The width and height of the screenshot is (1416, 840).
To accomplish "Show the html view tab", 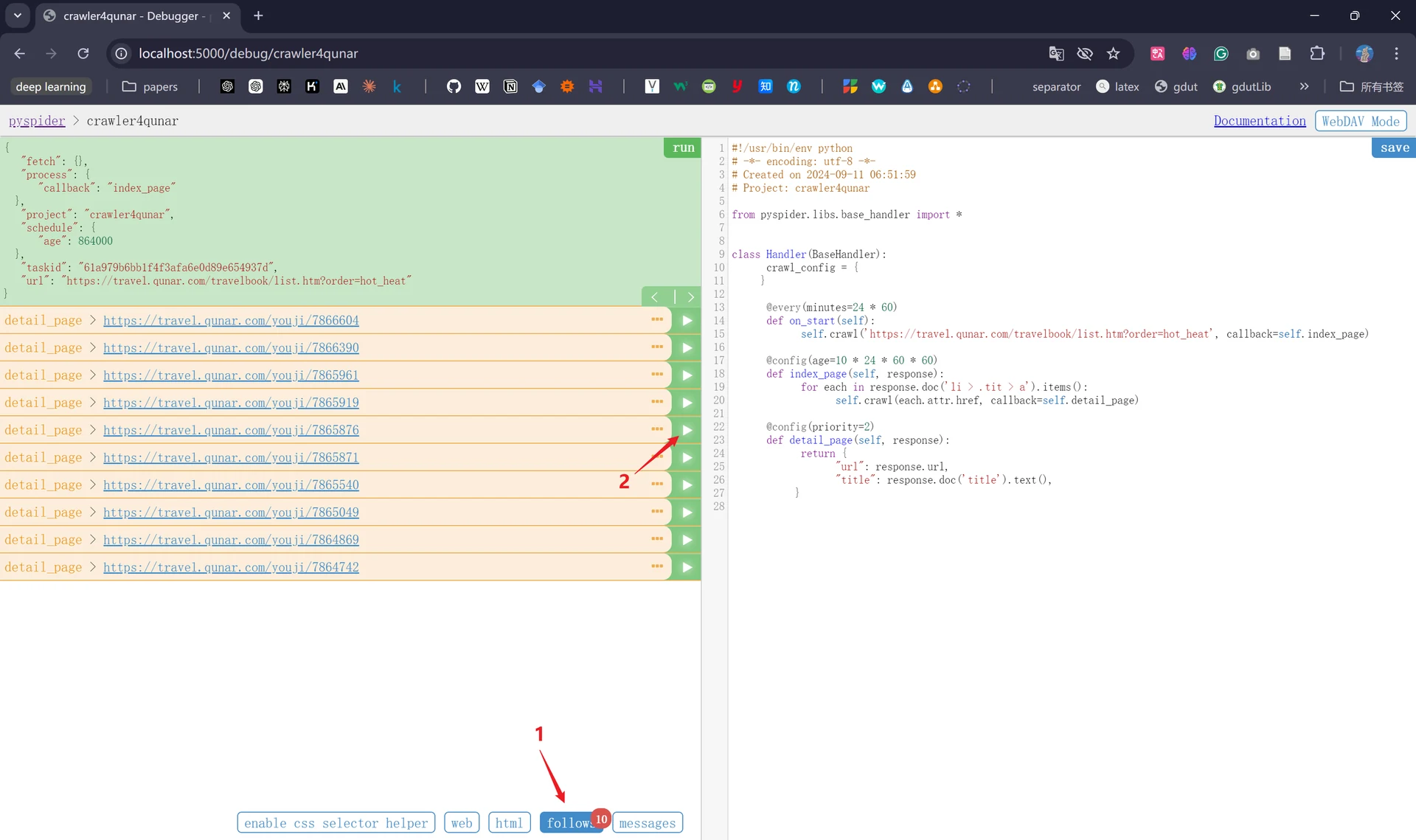I will click(x=509, y=822).
